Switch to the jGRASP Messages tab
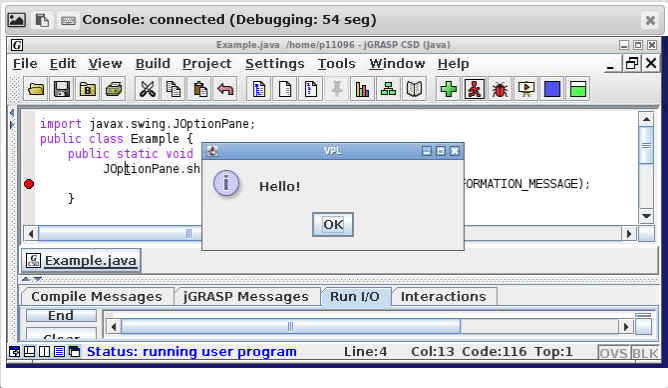 coord(246,296)
